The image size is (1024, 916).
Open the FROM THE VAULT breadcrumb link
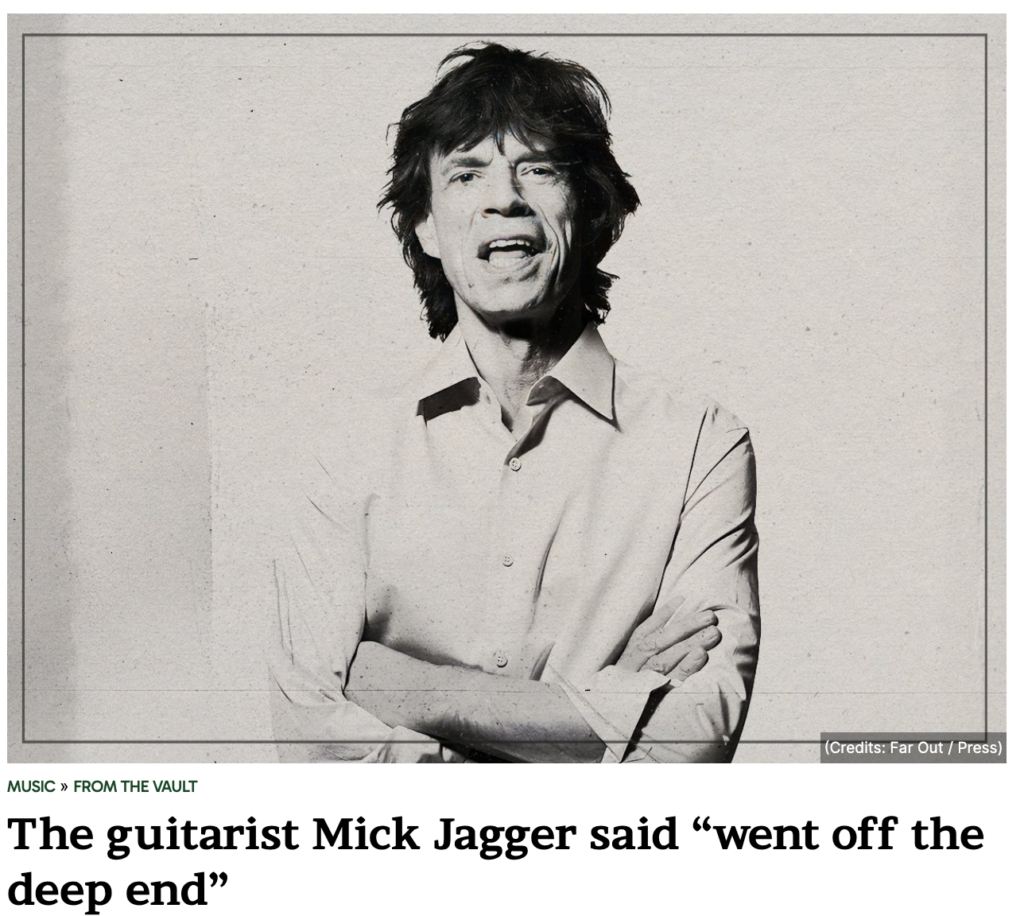click(135, 786)
